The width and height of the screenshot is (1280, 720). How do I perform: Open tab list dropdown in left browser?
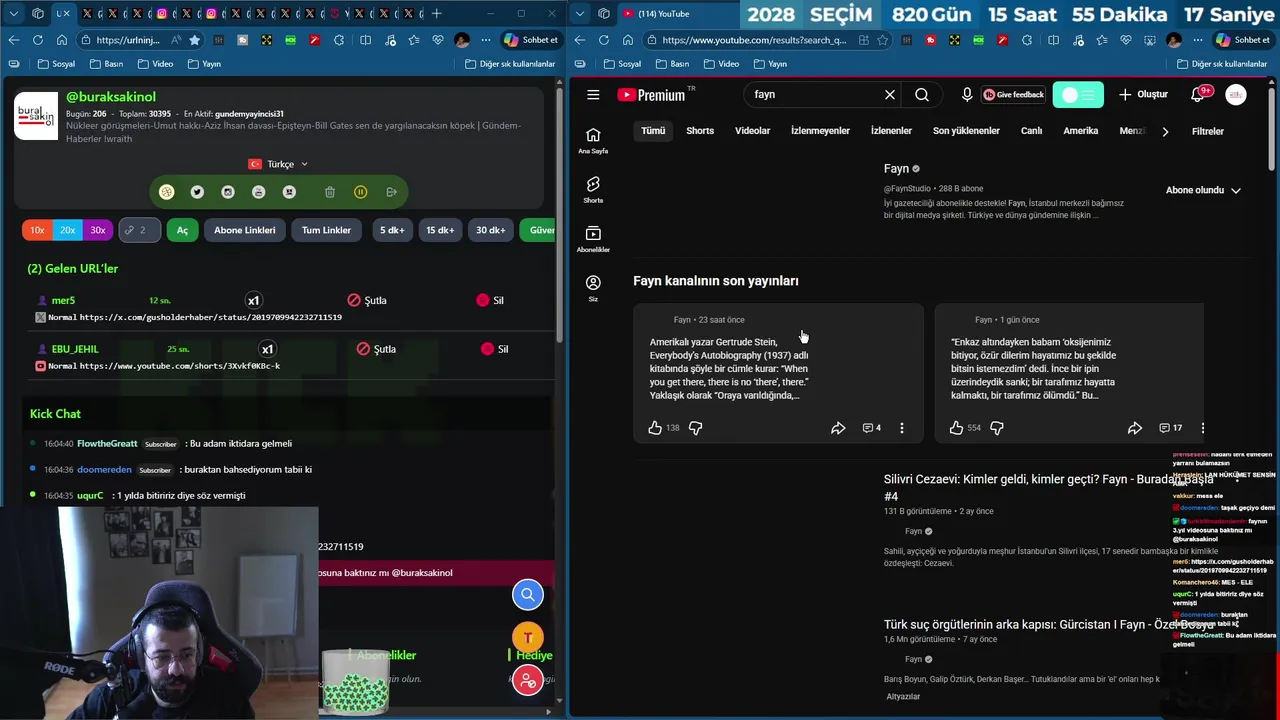[x=13, y=13]
